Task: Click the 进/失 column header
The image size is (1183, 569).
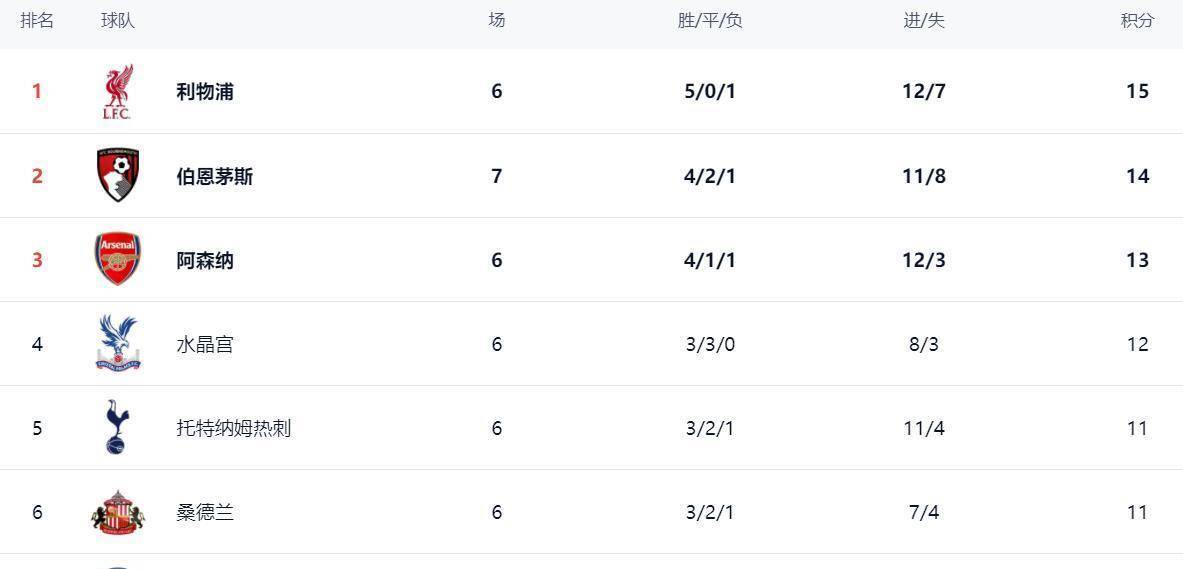Action: 924,21
